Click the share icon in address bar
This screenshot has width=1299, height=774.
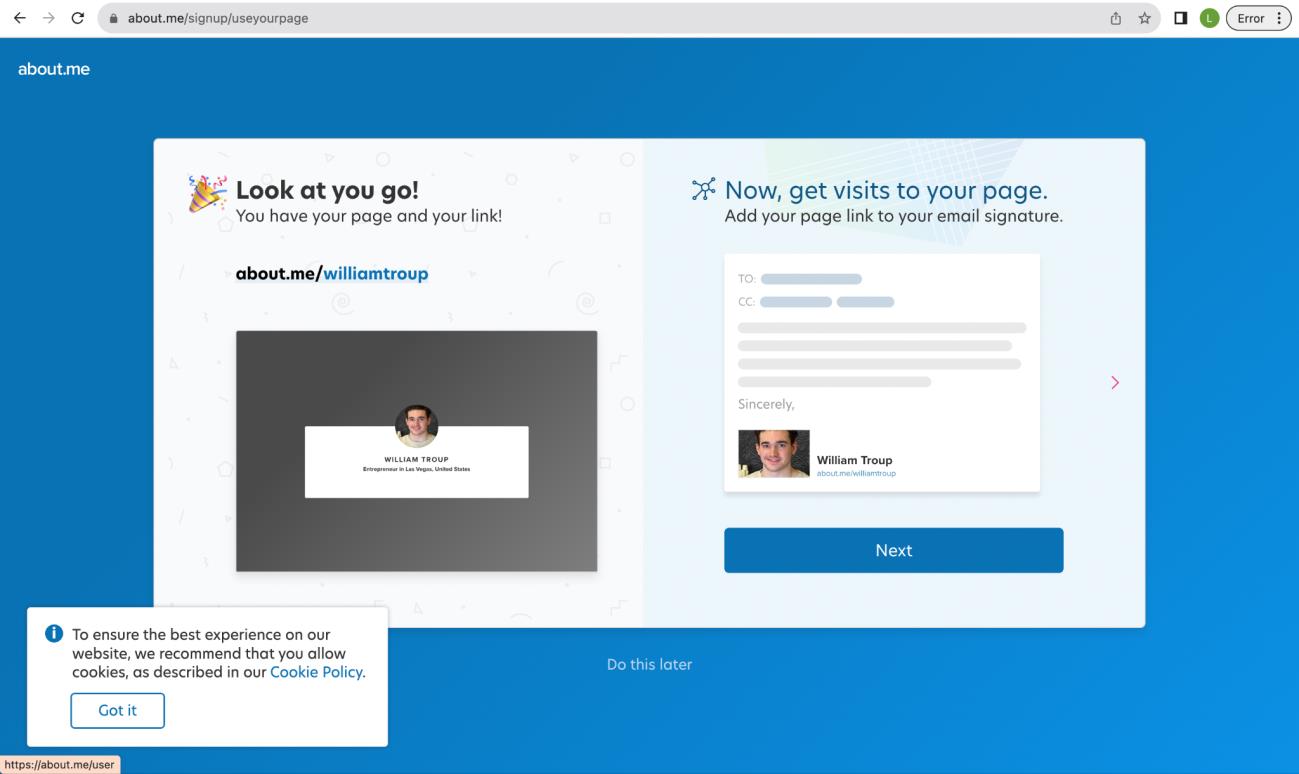(1116, 18)
